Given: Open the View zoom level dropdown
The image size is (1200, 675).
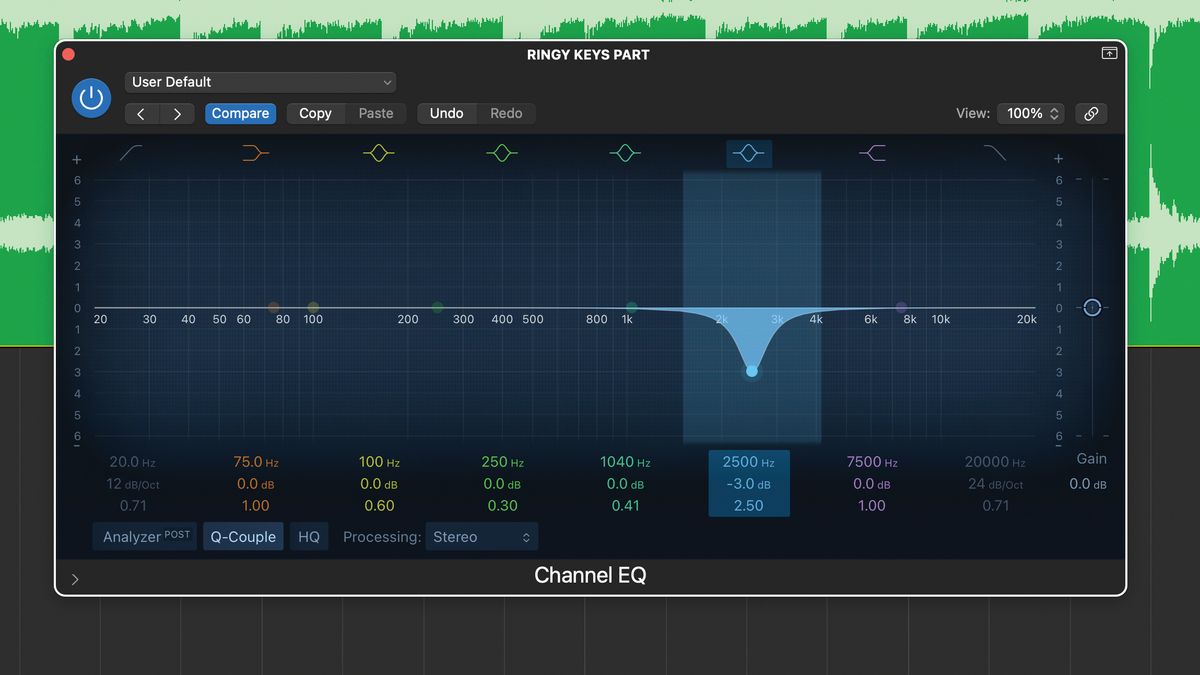Looking at the screenshot, I should coord(1030,113).
